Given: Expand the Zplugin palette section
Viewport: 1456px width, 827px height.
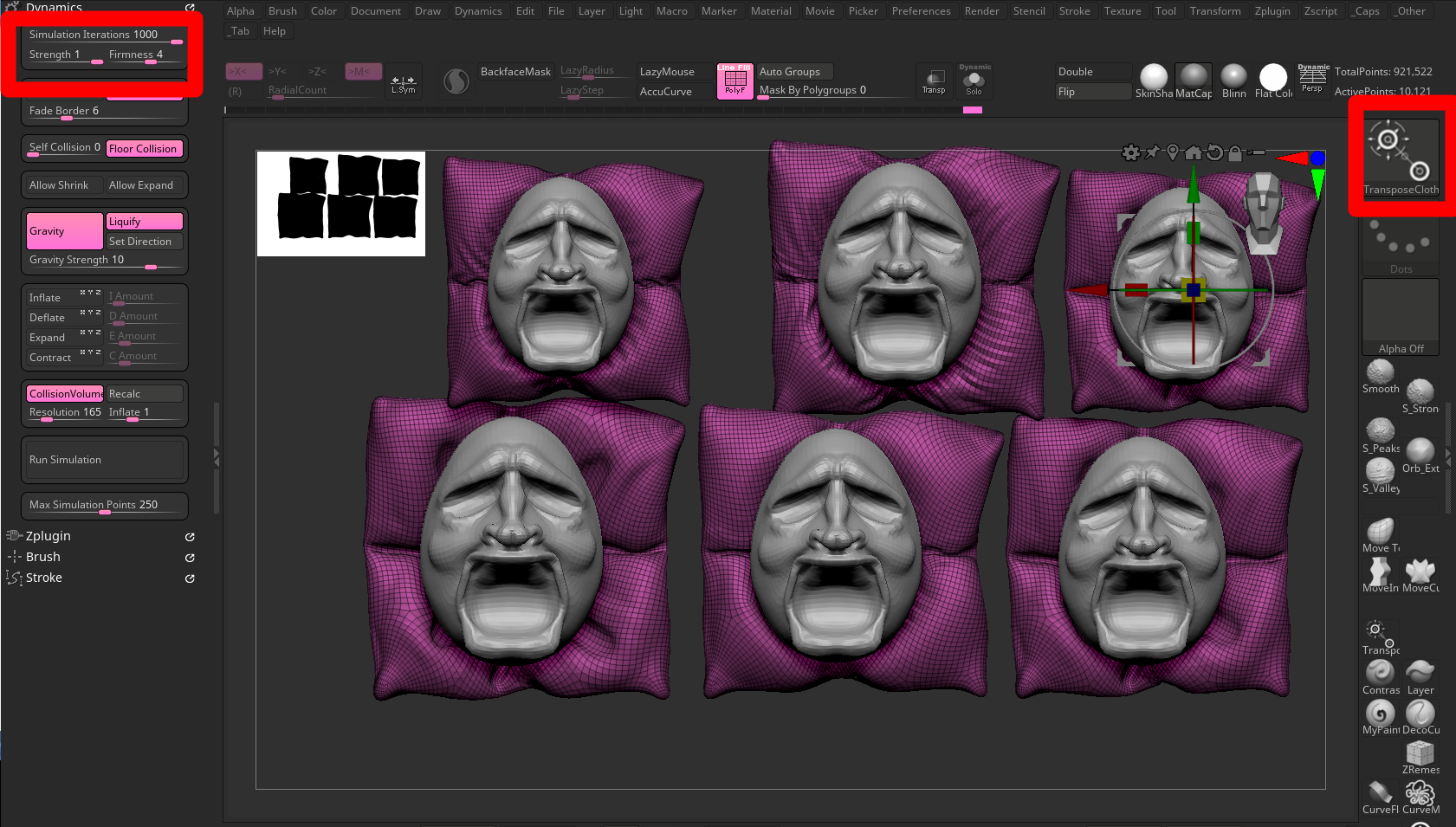Looking at the screenshot, I should coord(49,536).
